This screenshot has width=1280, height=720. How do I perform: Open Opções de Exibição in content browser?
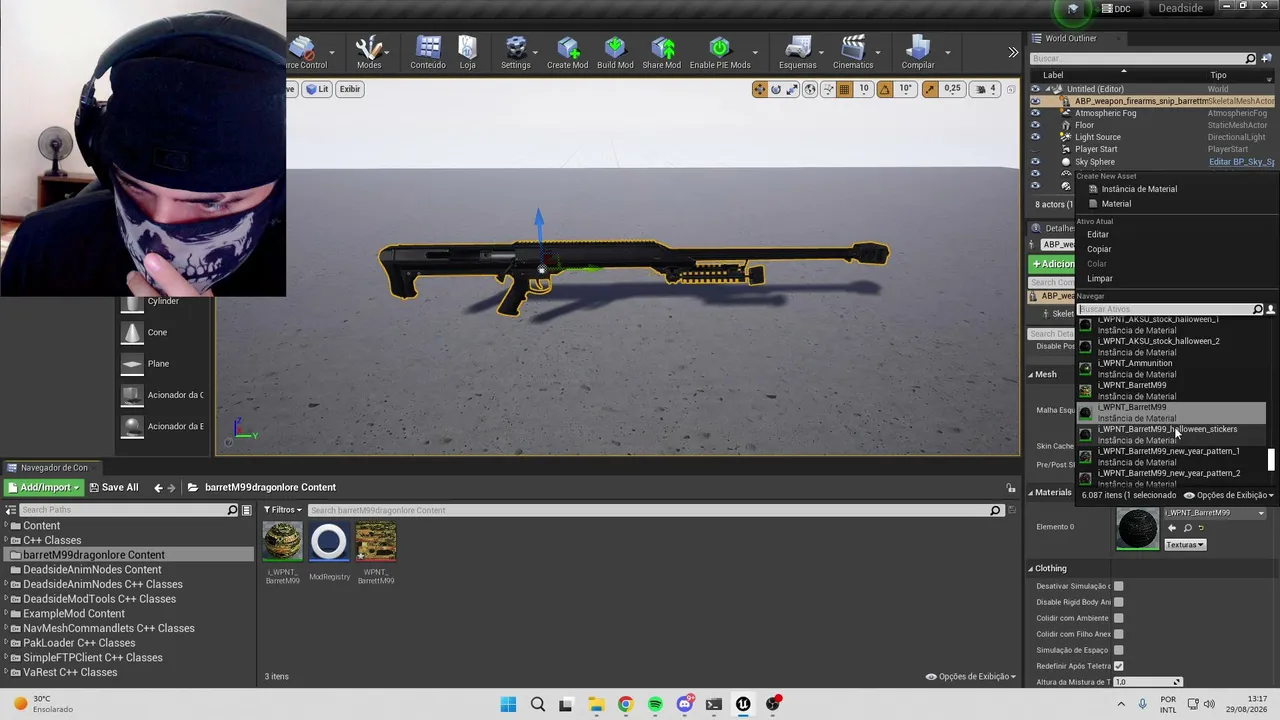pos(970,677)
